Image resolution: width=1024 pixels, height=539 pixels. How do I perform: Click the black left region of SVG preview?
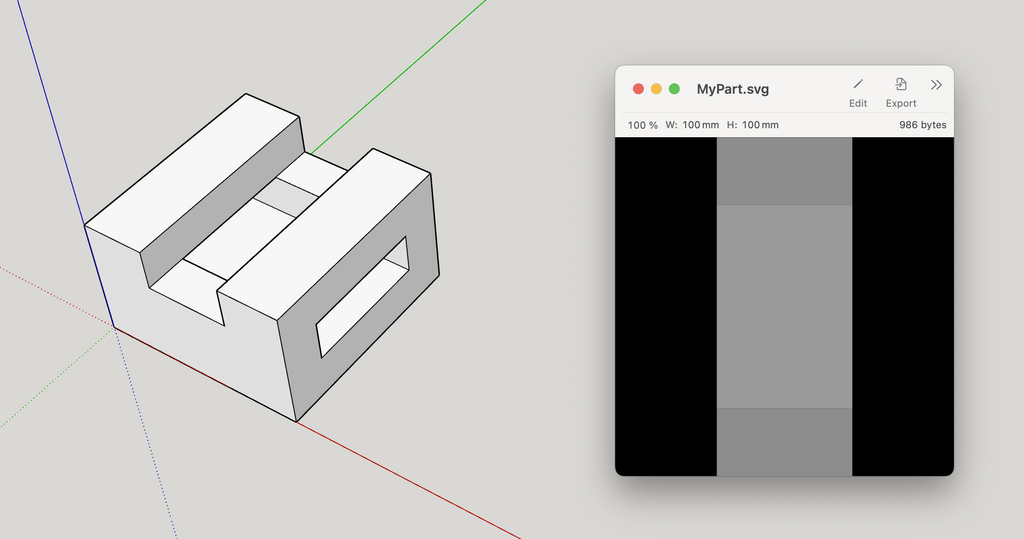pos(666,305)
